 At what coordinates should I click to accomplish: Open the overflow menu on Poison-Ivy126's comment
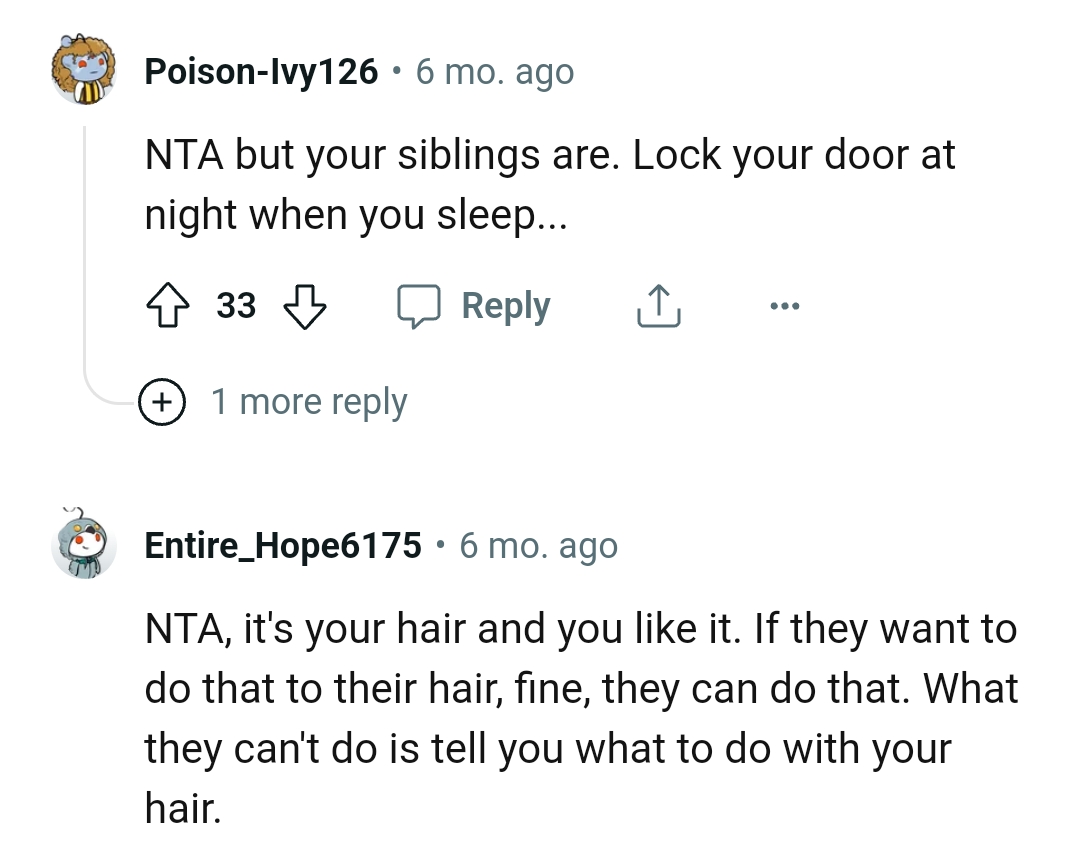pyautogui.click(x=784, y=306)
